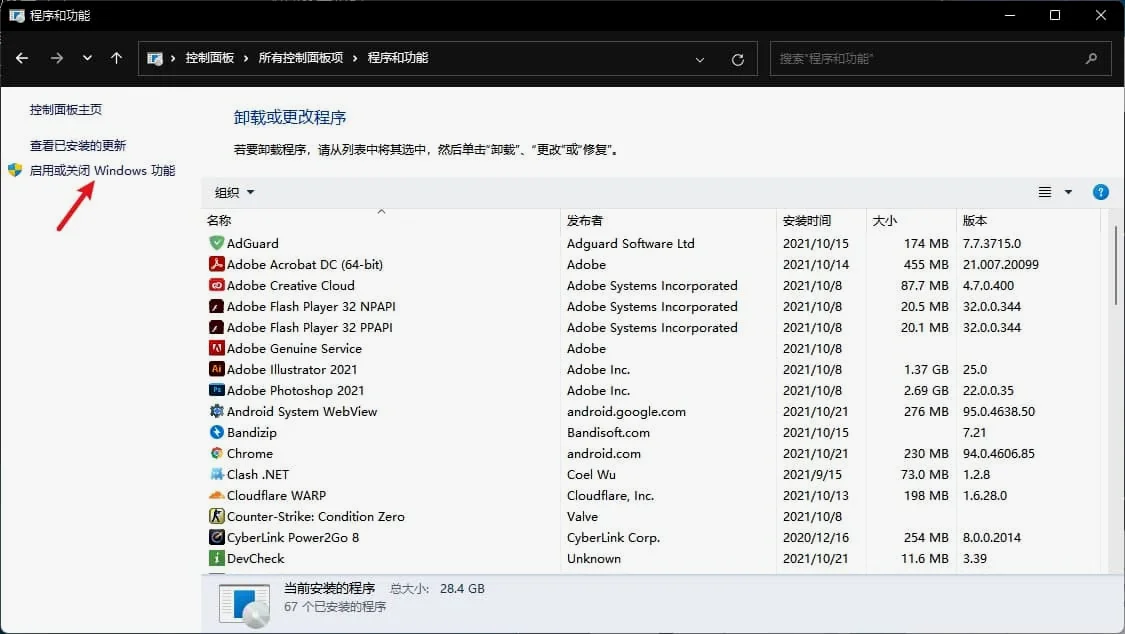Open the view options dropdown arrow
The height and width of the screenshot is (634, 1125).
click(x=1068, y=192)
